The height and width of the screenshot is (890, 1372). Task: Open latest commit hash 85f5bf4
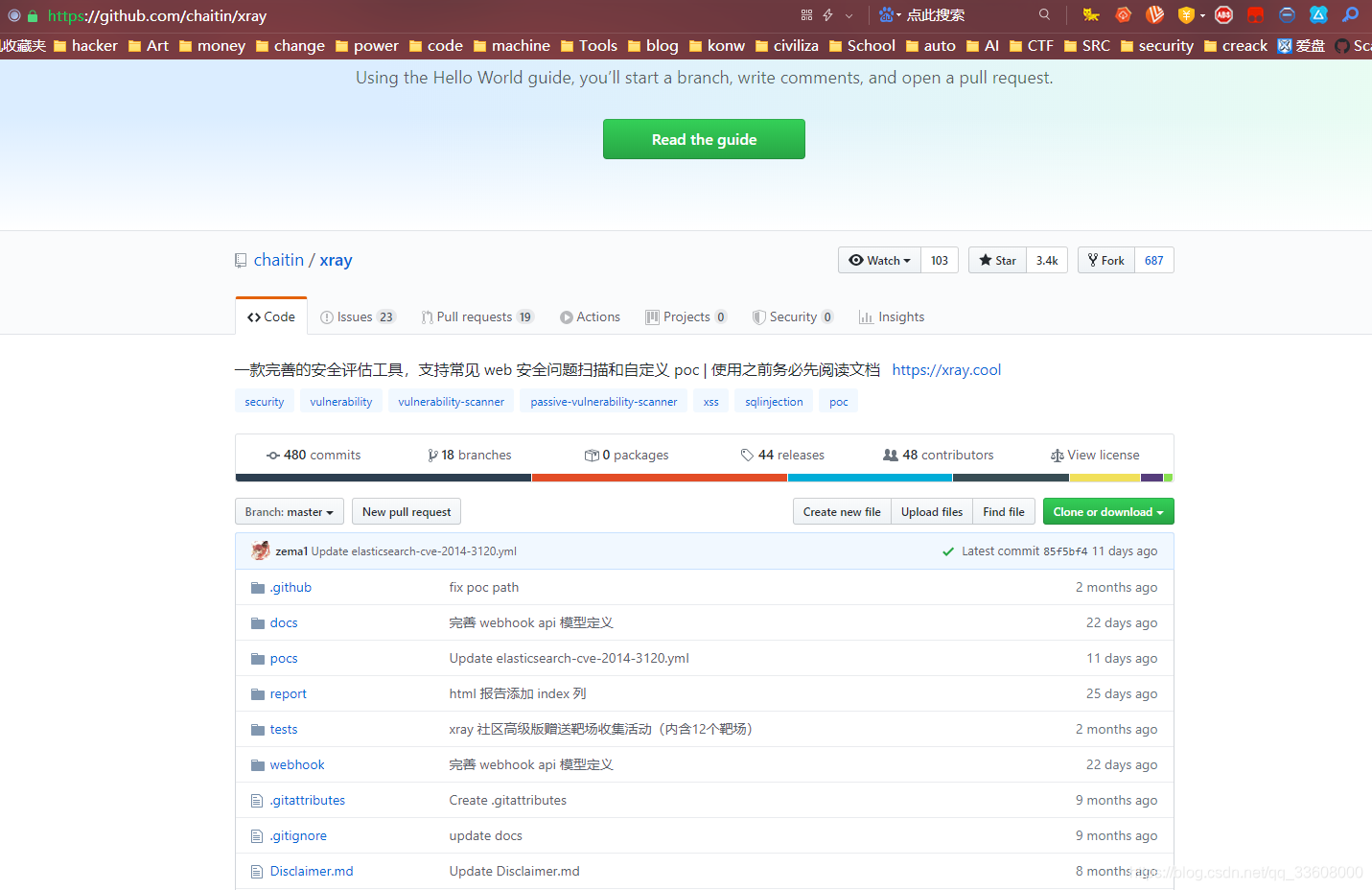click(1065, 550)
